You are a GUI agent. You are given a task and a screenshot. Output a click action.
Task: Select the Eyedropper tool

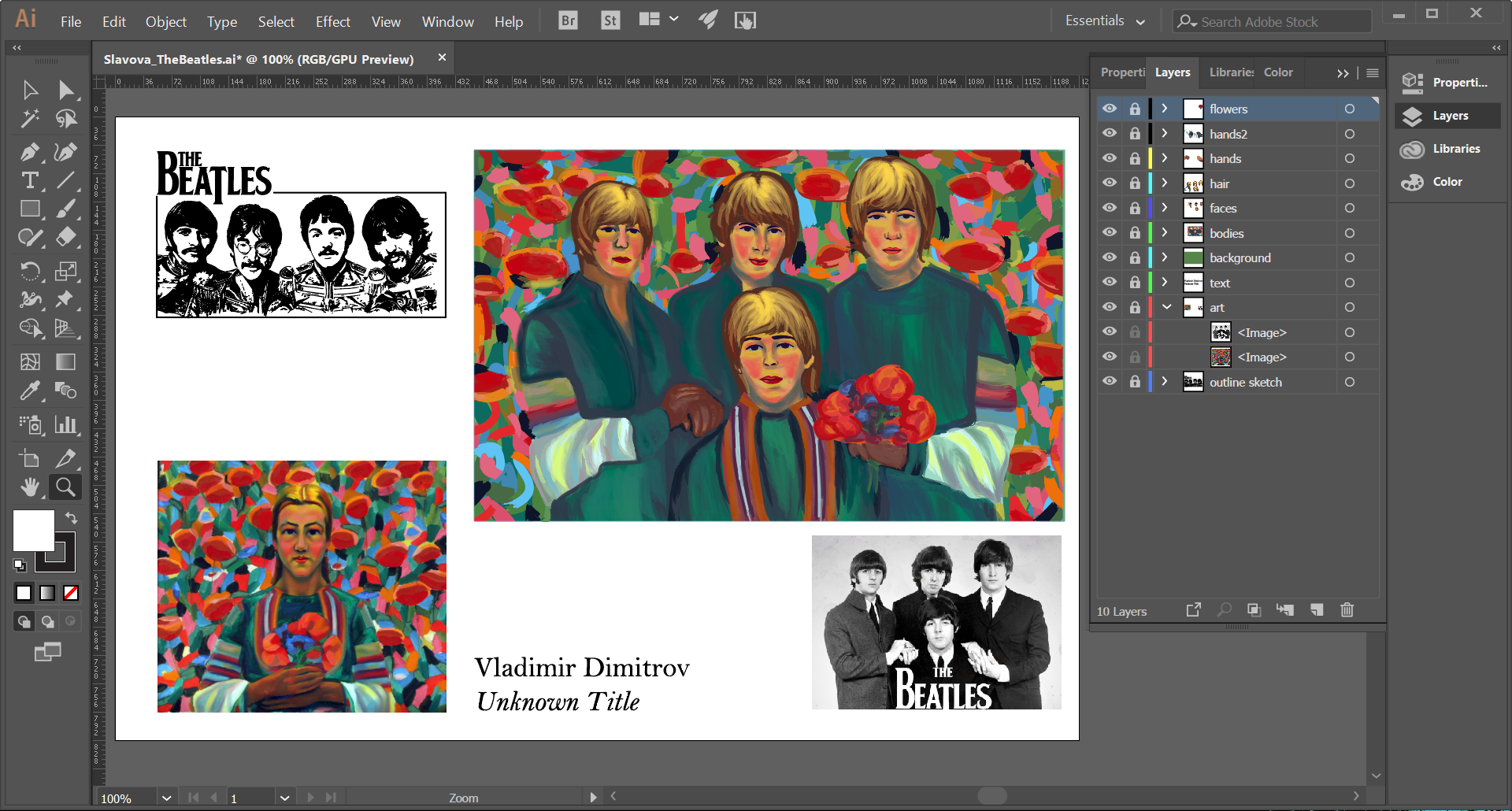click(30, 390)
